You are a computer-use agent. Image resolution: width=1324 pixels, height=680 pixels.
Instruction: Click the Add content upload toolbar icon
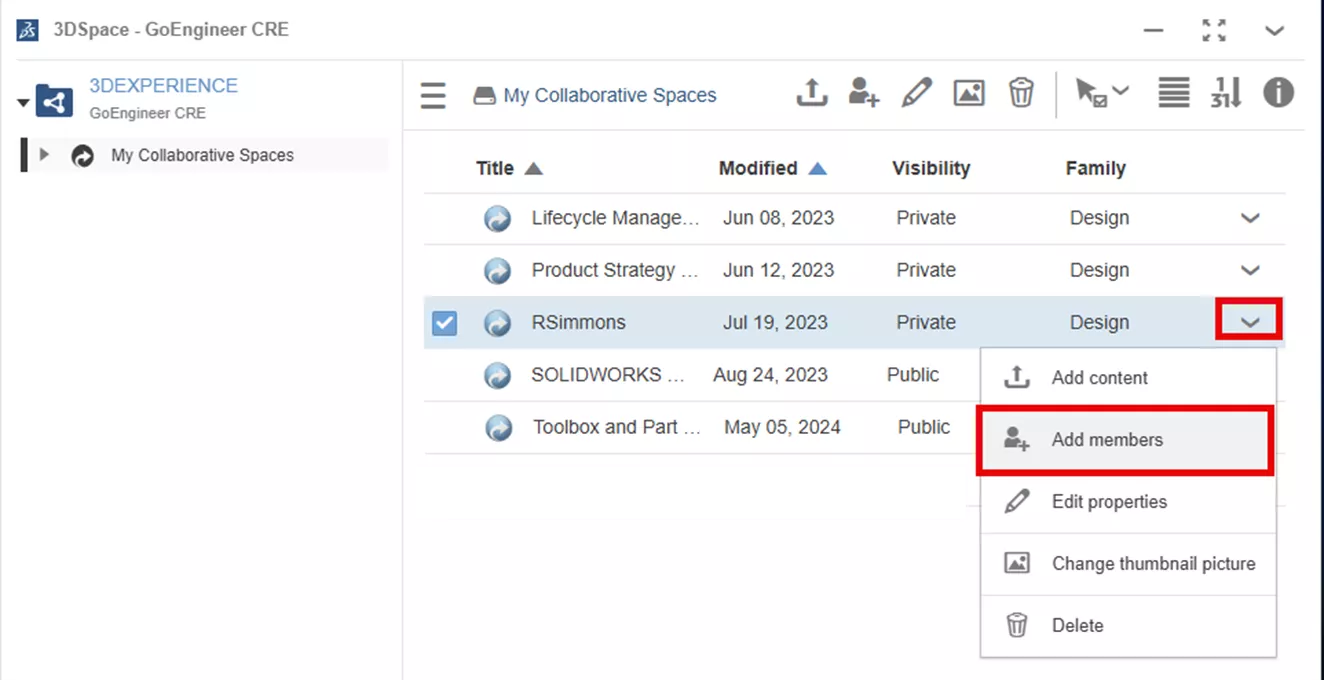click(x=812, y=93)
